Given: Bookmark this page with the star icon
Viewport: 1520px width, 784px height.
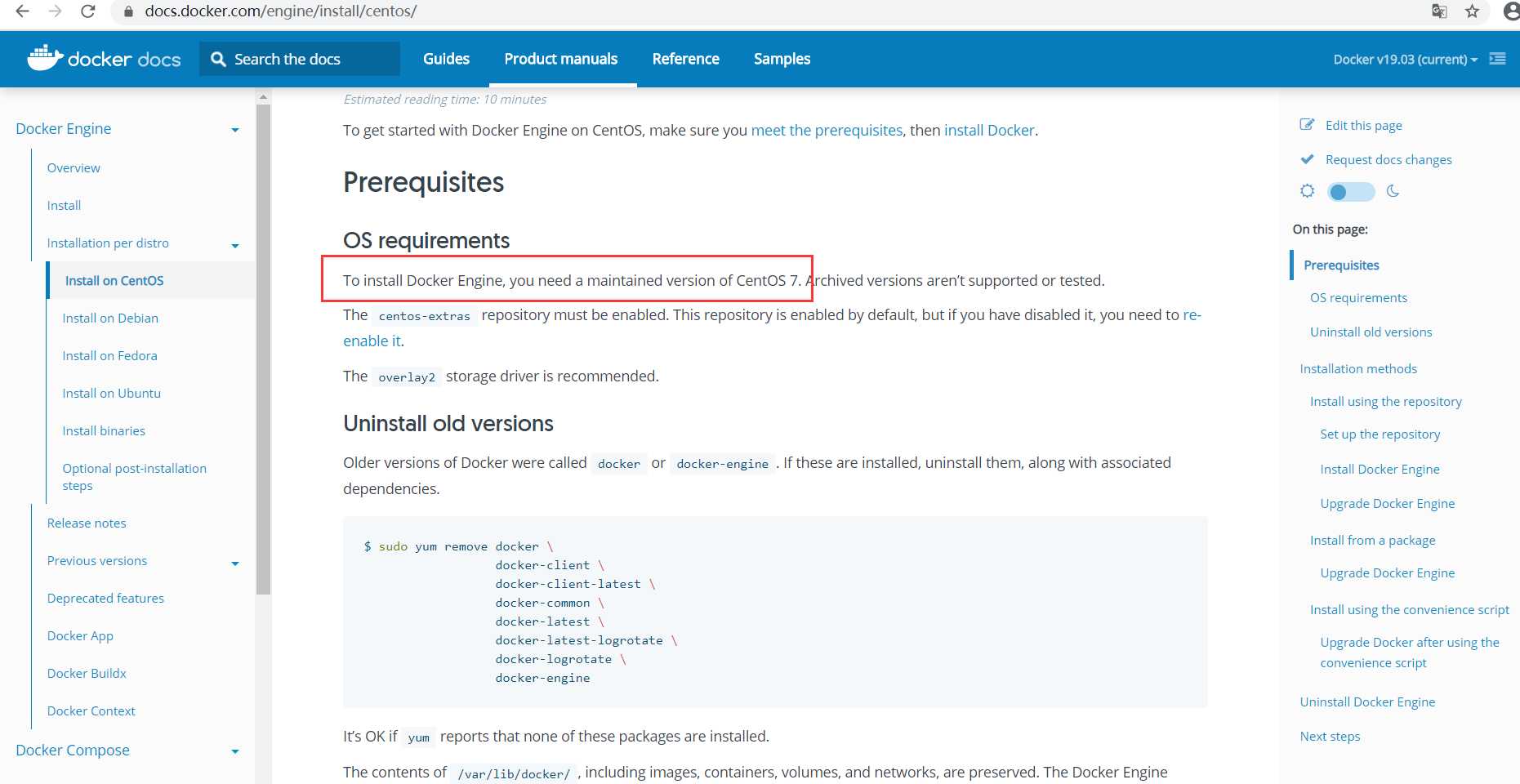Looking at the screenshot, I should [x=1472, y=11].
